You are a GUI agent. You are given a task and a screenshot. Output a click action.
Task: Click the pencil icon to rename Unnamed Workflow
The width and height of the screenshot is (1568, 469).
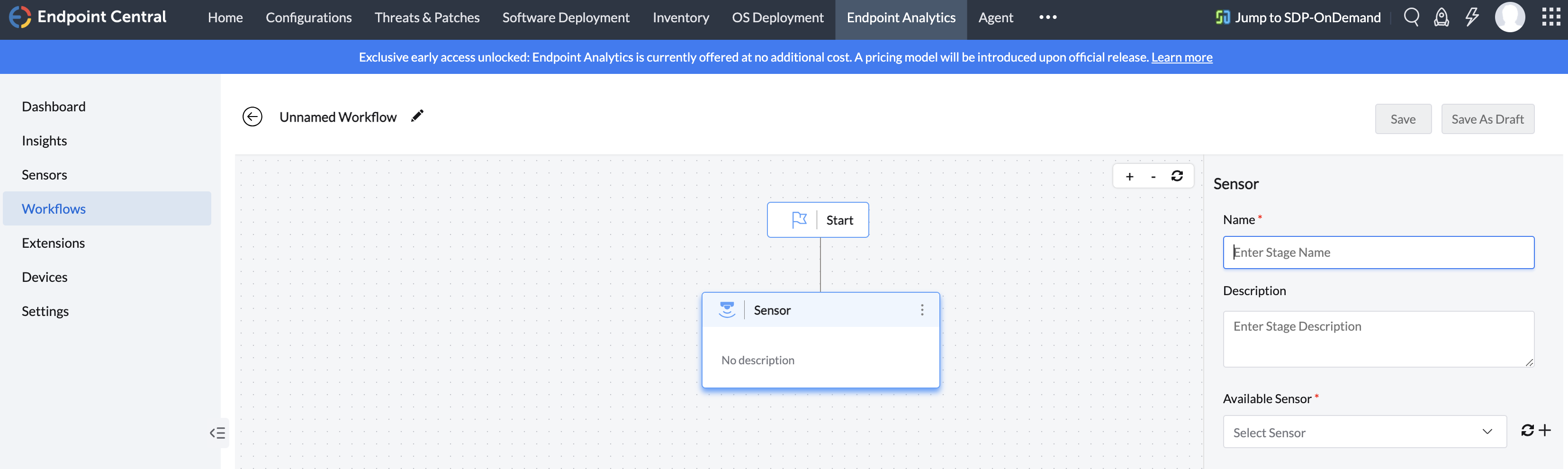[x=417, y=116]
